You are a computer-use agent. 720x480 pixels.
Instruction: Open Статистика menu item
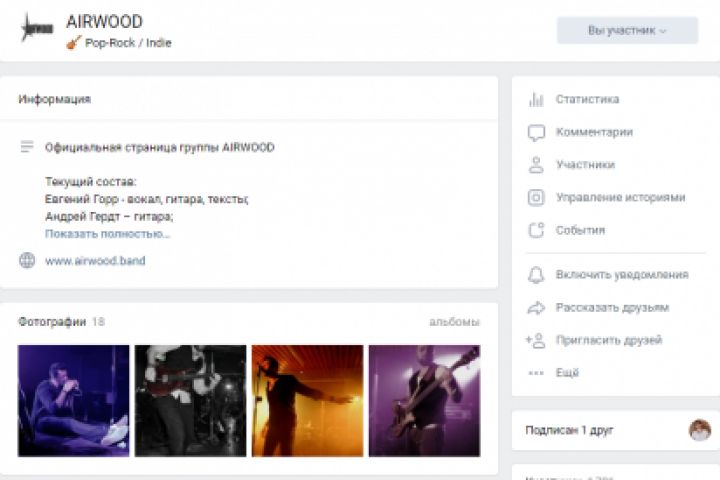(x=587, y=99)
